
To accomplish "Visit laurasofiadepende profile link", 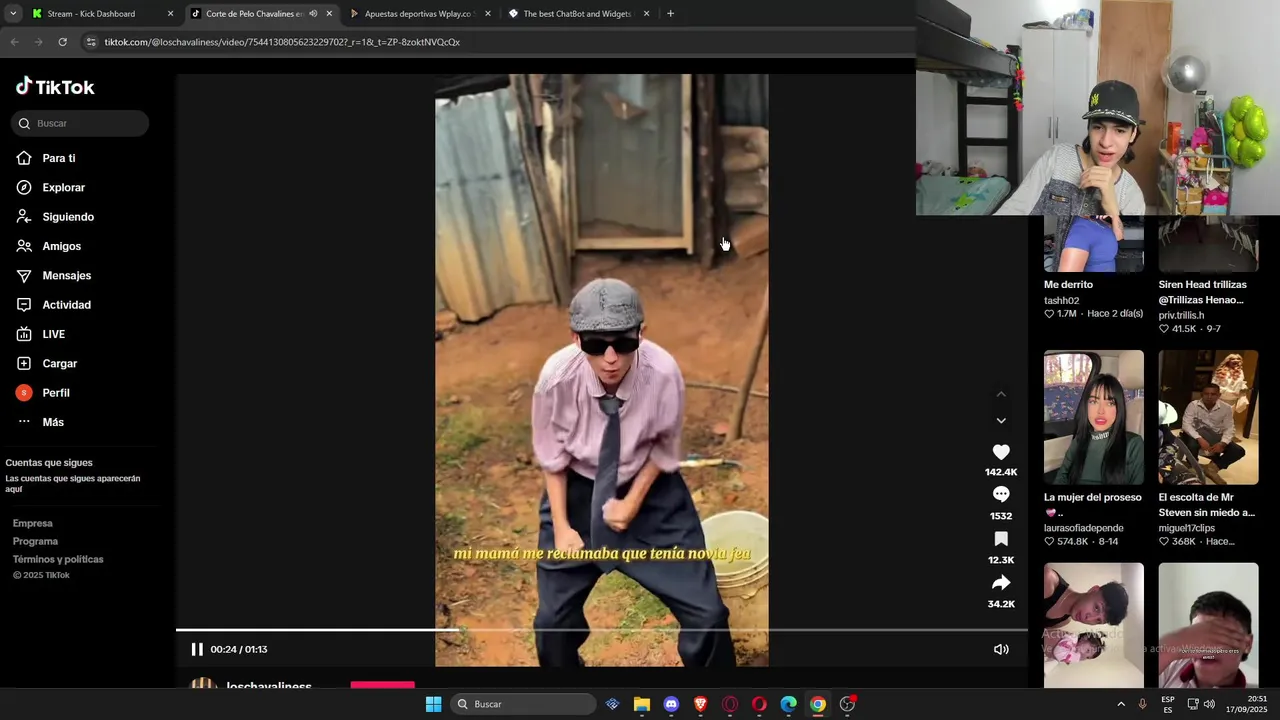I will [x=1083, y=528].
